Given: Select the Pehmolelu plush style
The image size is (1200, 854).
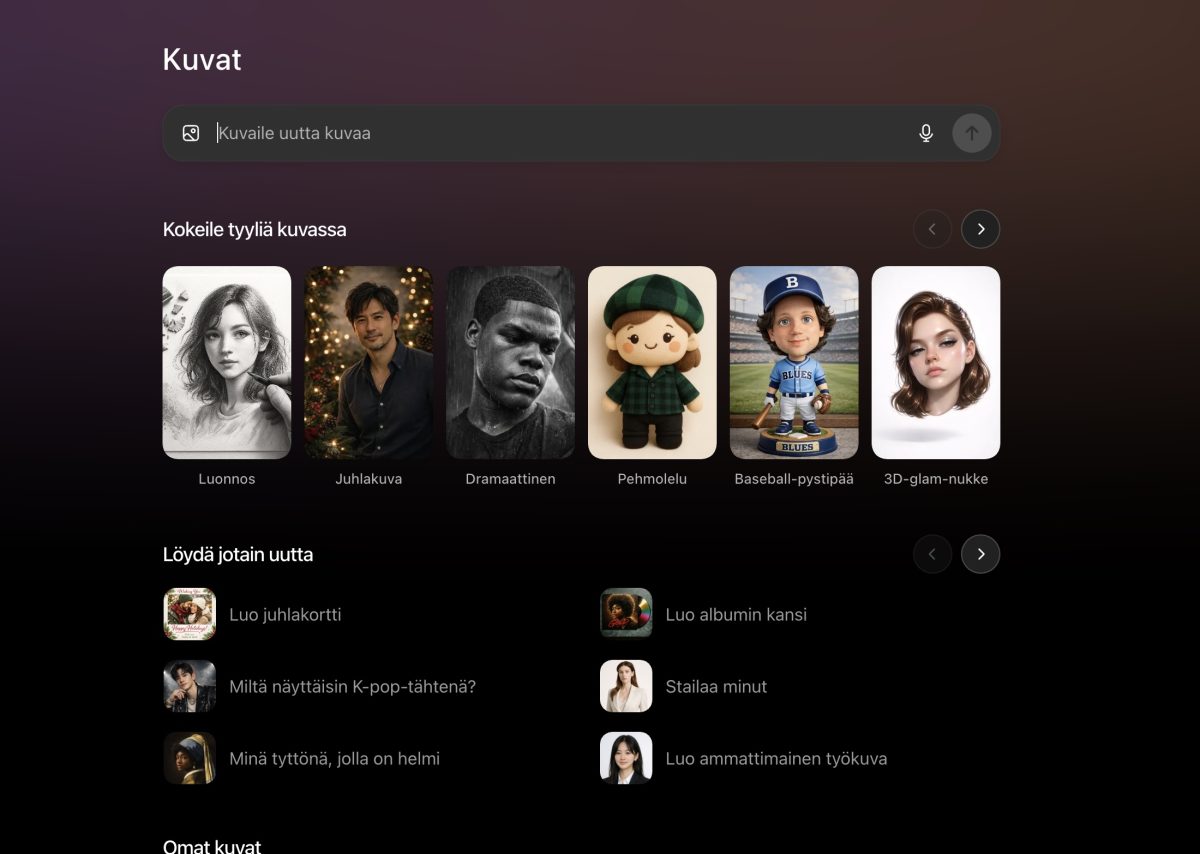Looking at the screenshot, I should pos(652,362).
